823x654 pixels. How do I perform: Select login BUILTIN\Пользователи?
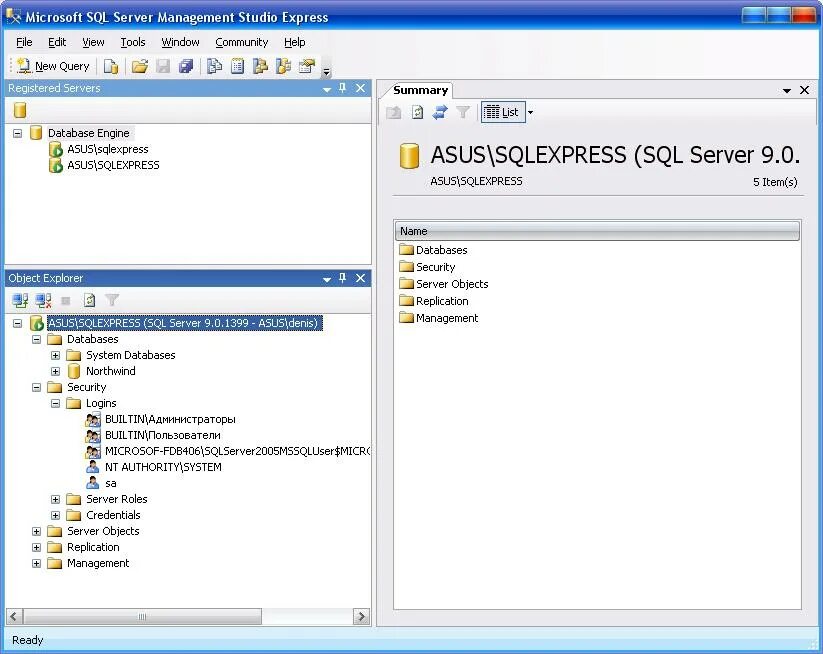[163, 436]
